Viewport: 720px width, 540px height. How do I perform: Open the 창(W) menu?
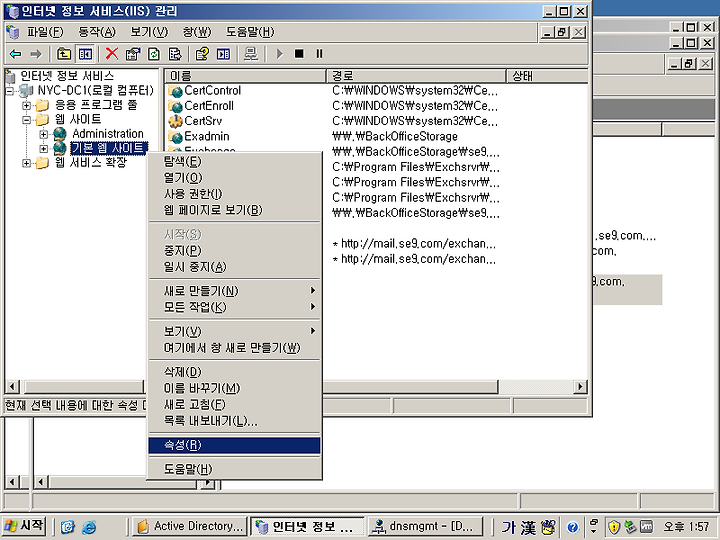197,32
